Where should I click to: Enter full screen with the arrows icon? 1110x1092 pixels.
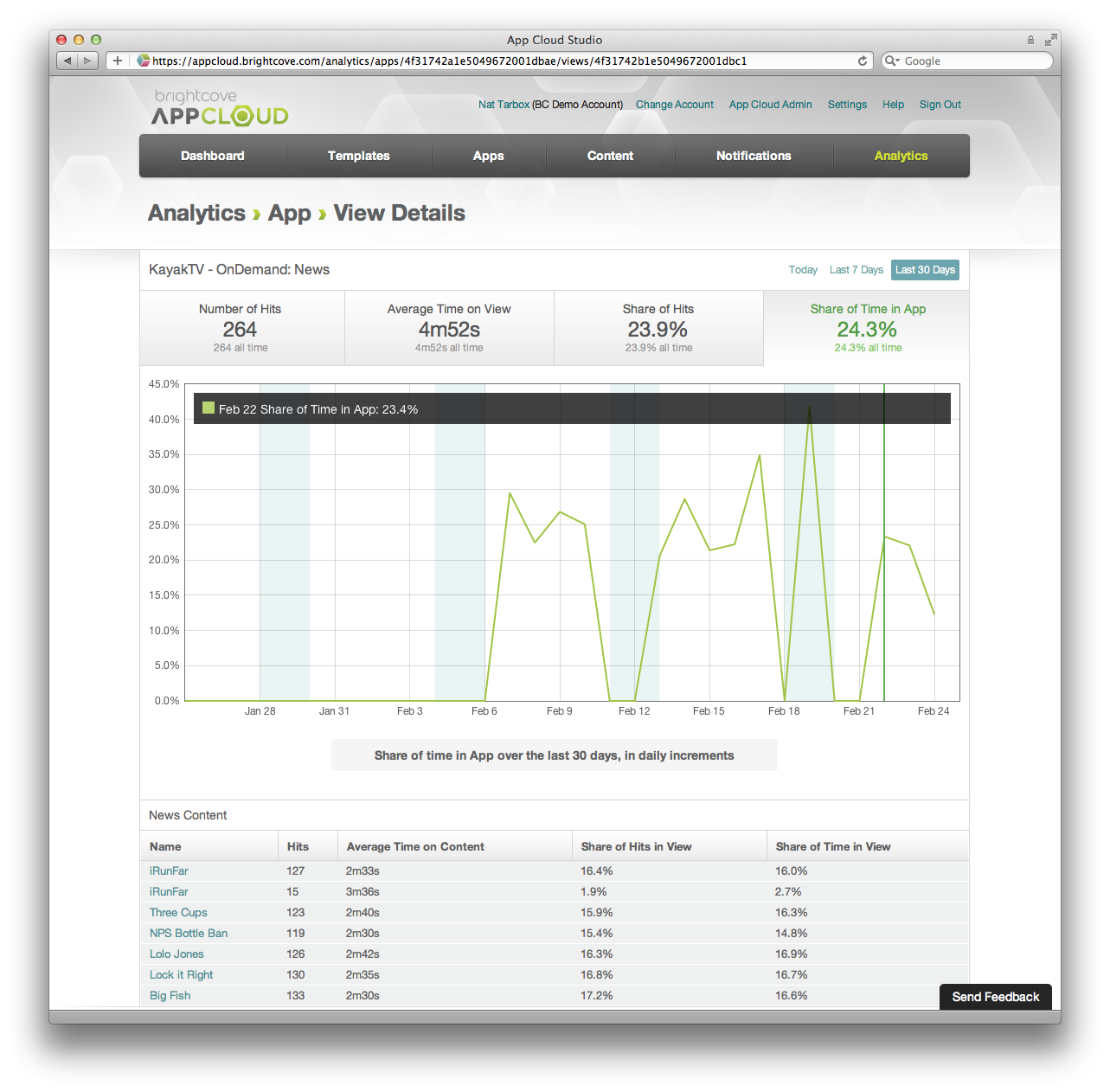[1050, 40]
